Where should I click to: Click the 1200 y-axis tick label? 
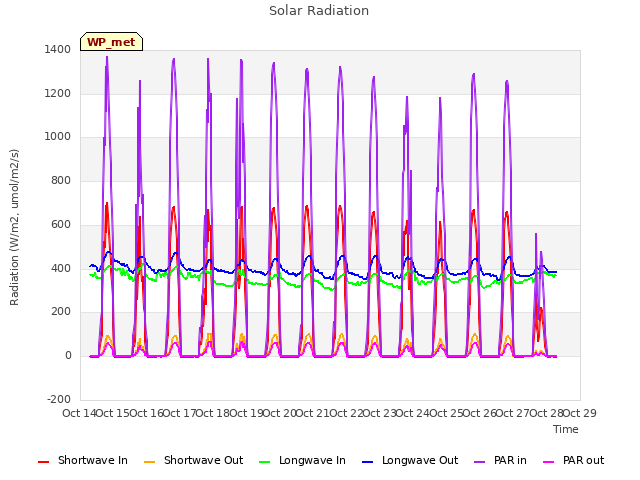58,93
